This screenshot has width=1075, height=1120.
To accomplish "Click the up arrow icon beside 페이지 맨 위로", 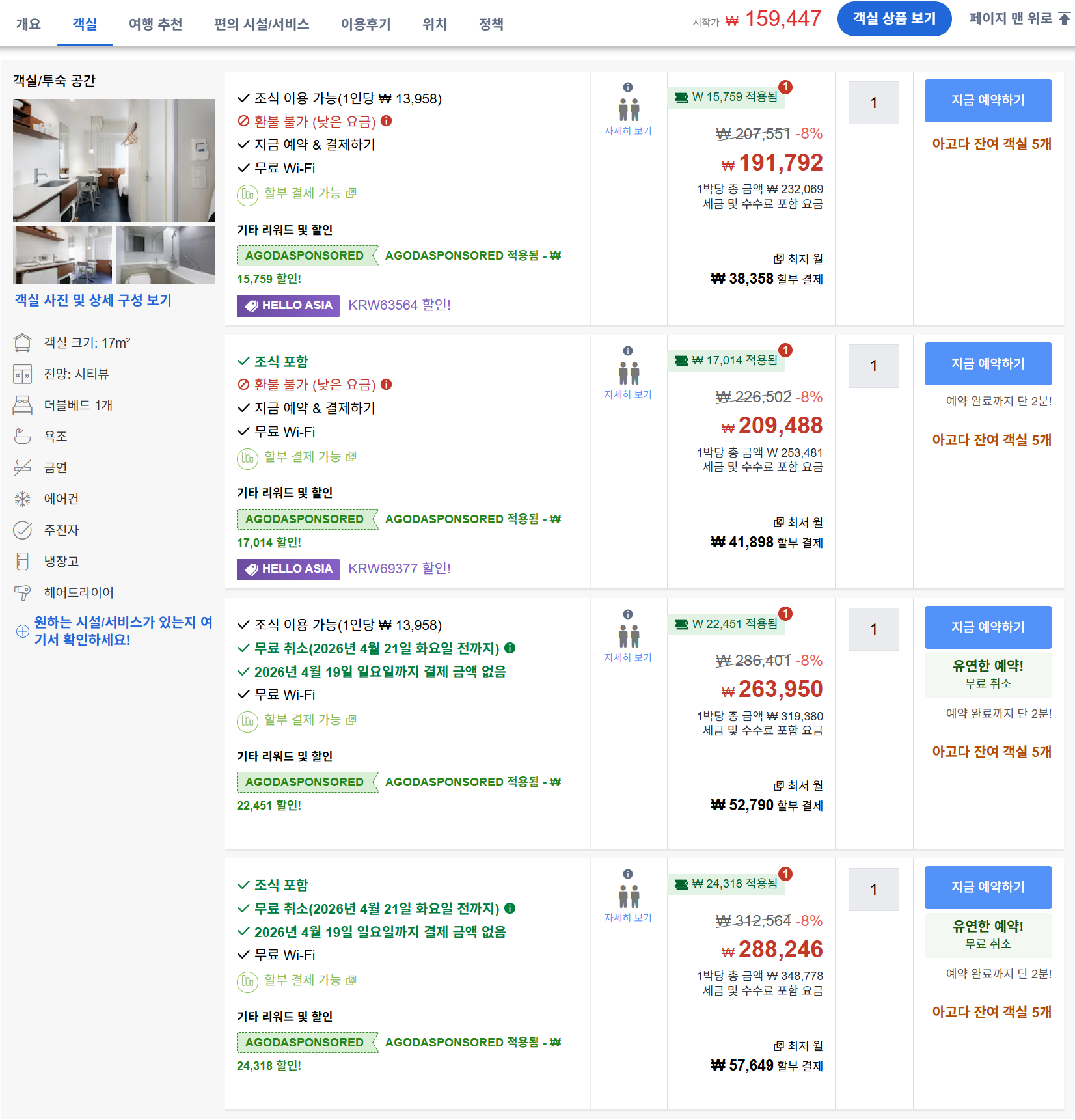I will pos(1065,18).
